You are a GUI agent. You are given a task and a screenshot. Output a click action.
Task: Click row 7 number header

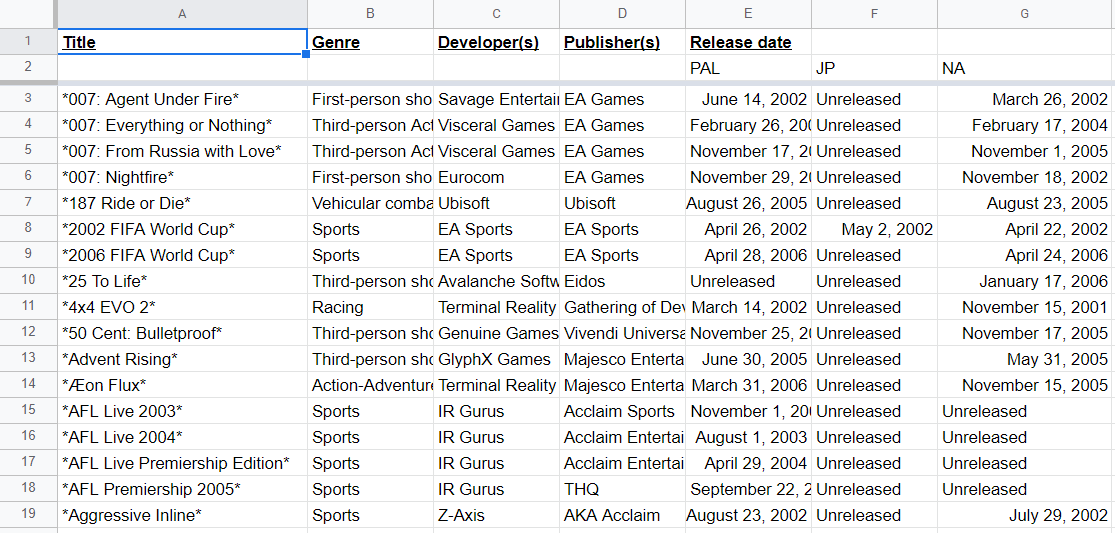pos(28,203)
